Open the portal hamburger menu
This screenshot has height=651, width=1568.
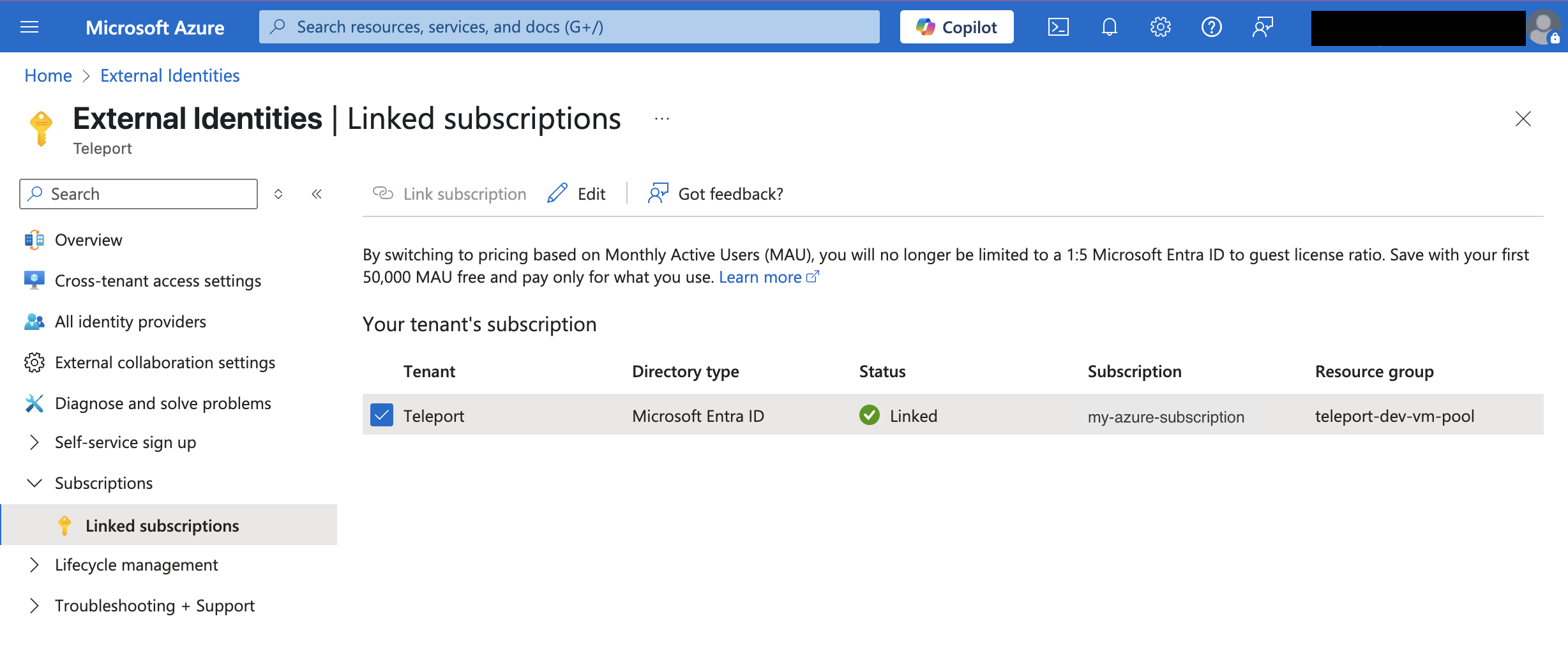coord(29,26)
